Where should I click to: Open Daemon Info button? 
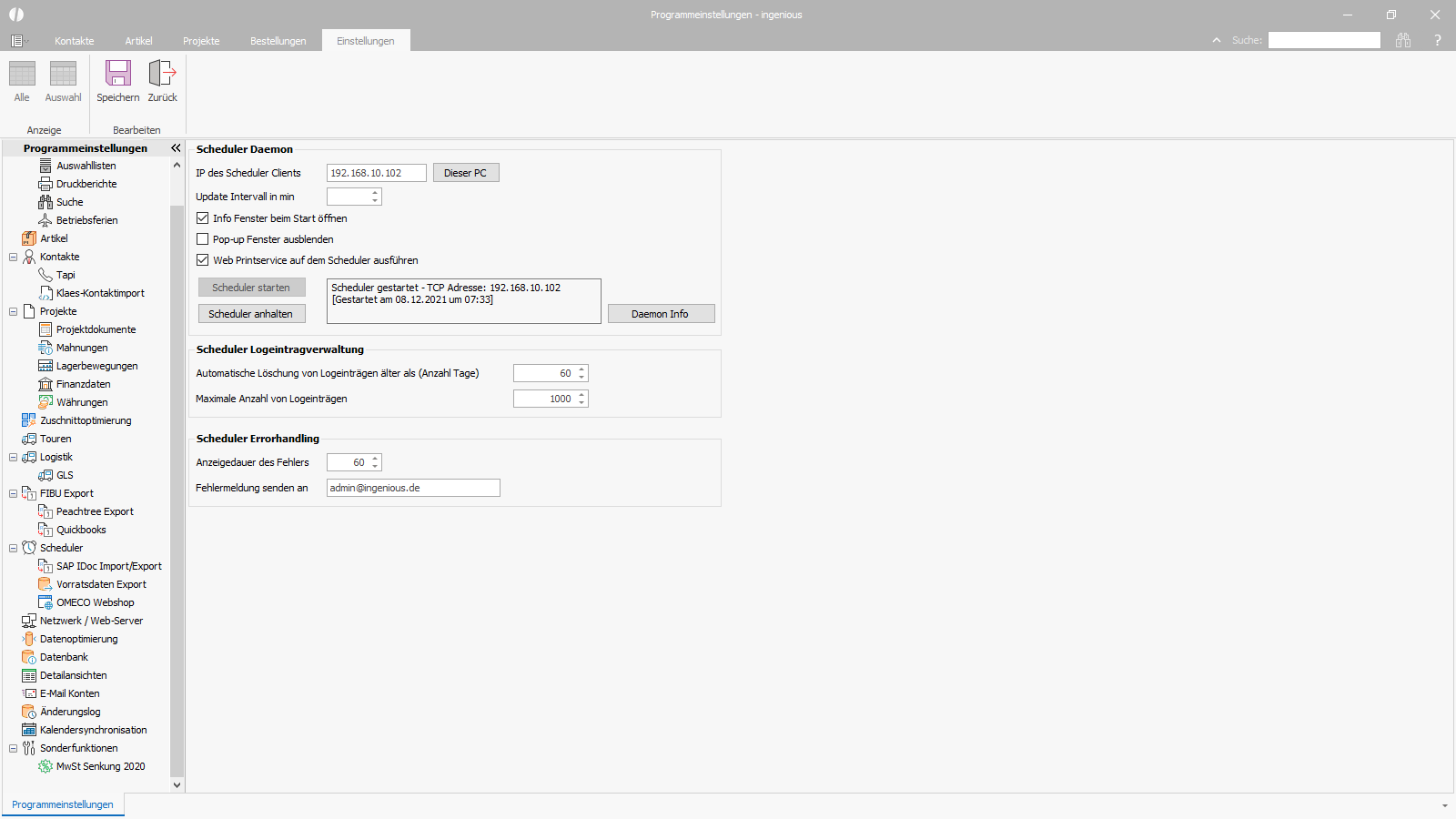coord(661,314)
